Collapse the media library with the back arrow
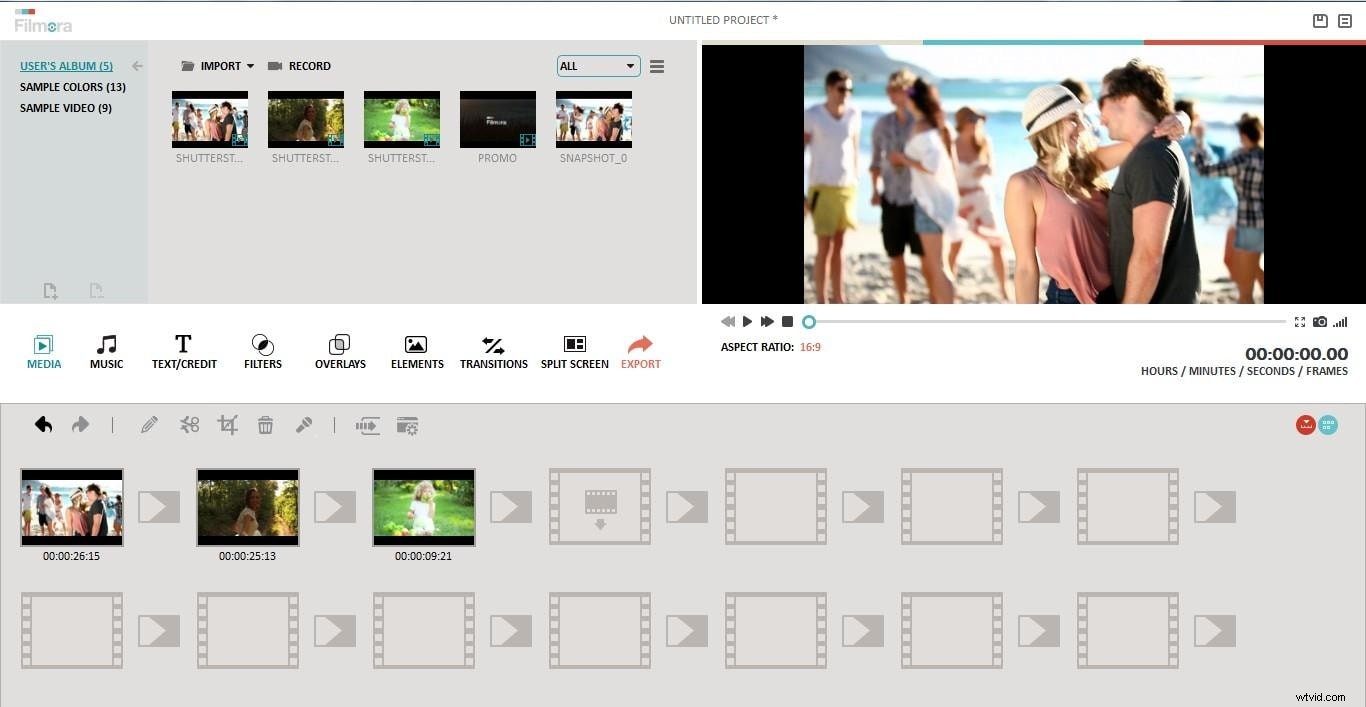 coord(137,65)
